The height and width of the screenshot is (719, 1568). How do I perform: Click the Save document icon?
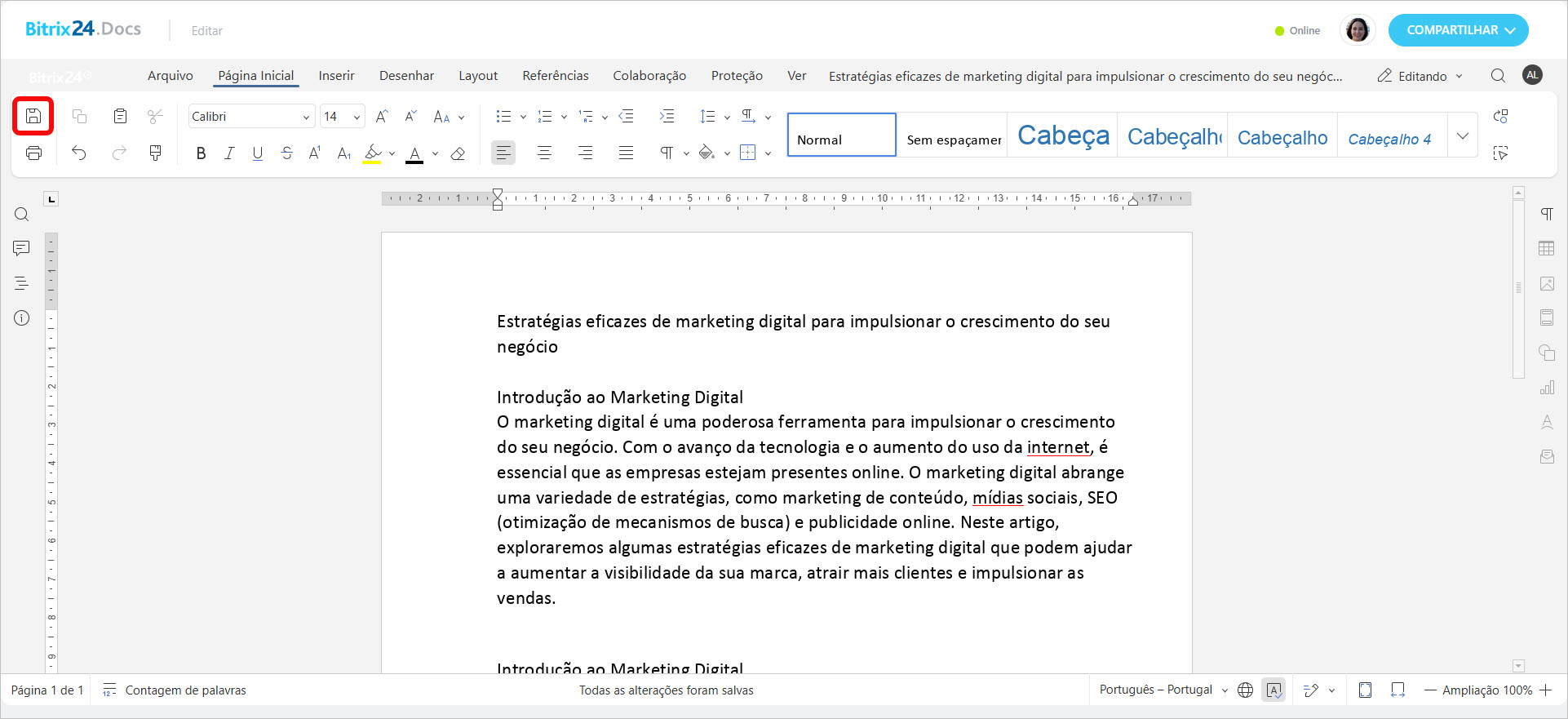[x=33, y=116]
